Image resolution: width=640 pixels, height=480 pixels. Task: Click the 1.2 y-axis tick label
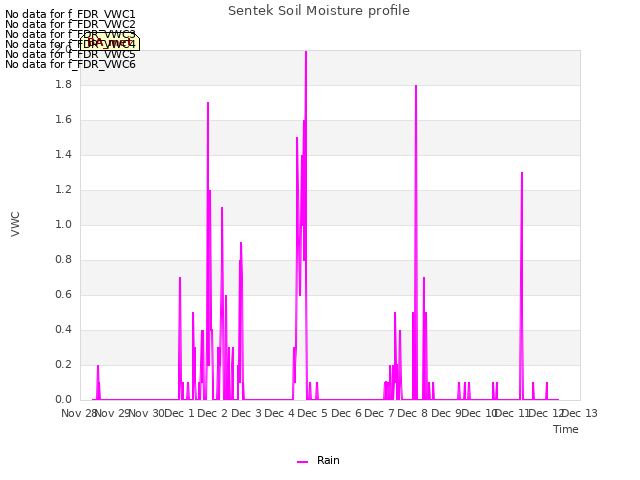63,189
